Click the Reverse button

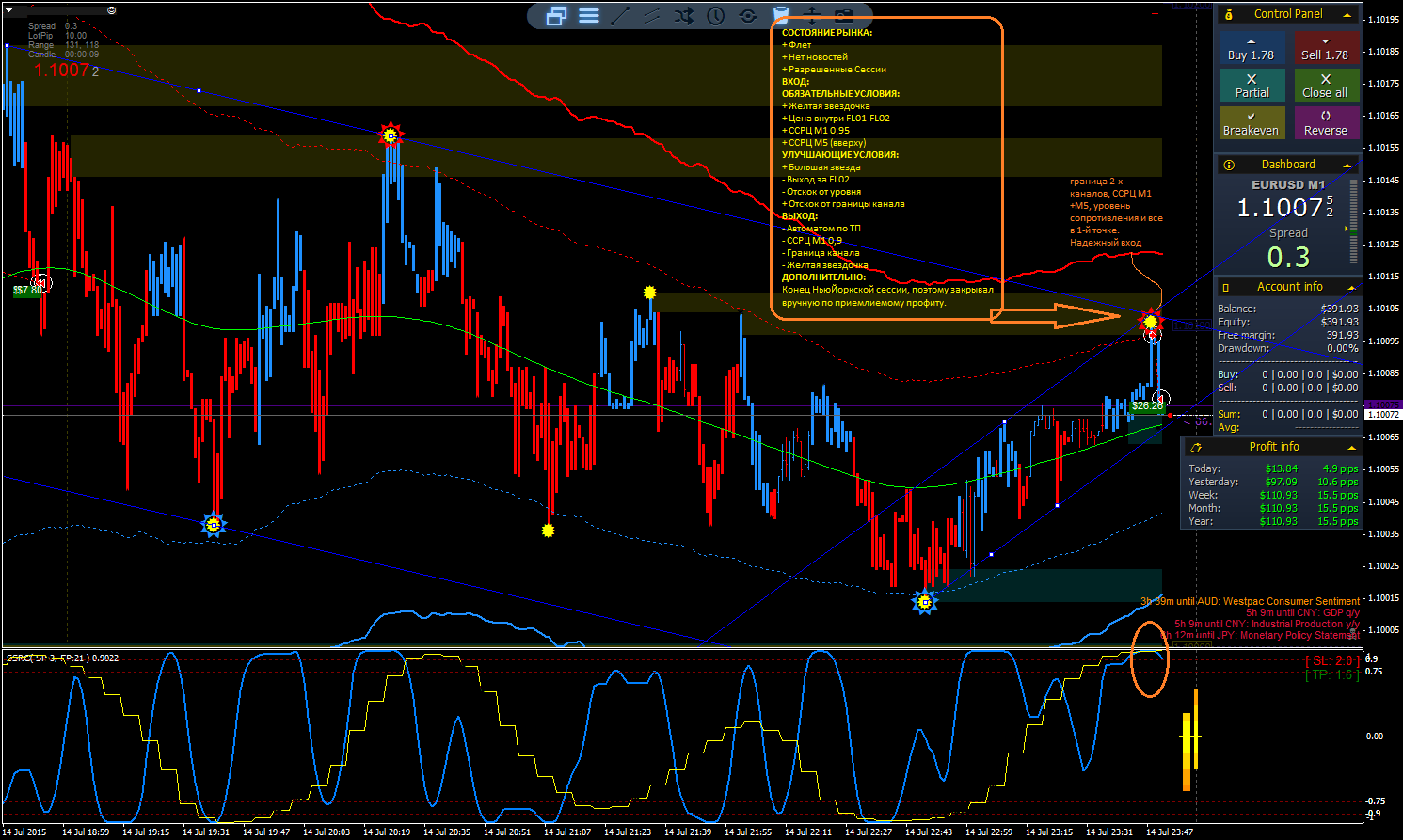[1325, 123]
